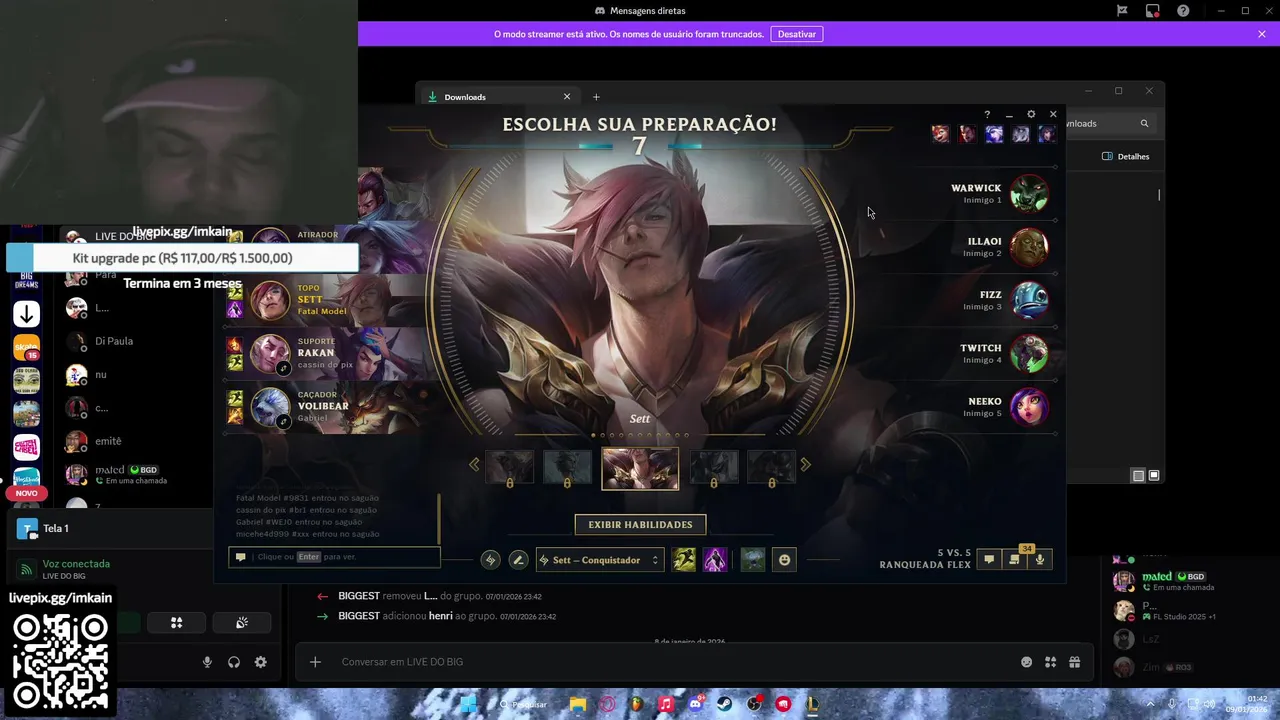The image size is (1280, 720).
Task: Toggle Discord microphone mute
Action: click(x=207, y=662)
